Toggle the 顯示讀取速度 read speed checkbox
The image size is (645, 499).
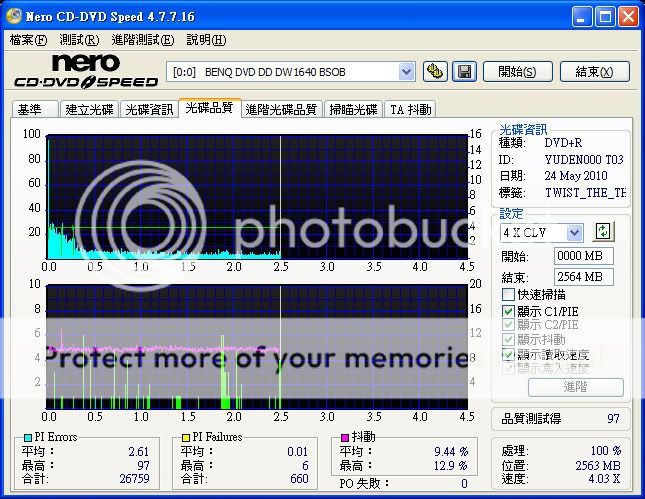(508, 354)
